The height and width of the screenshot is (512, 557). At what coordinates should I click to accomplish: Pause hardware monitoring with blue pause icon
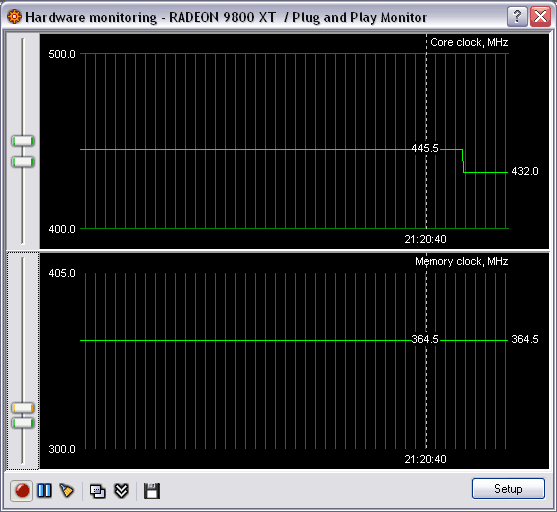tap(44, 491)
